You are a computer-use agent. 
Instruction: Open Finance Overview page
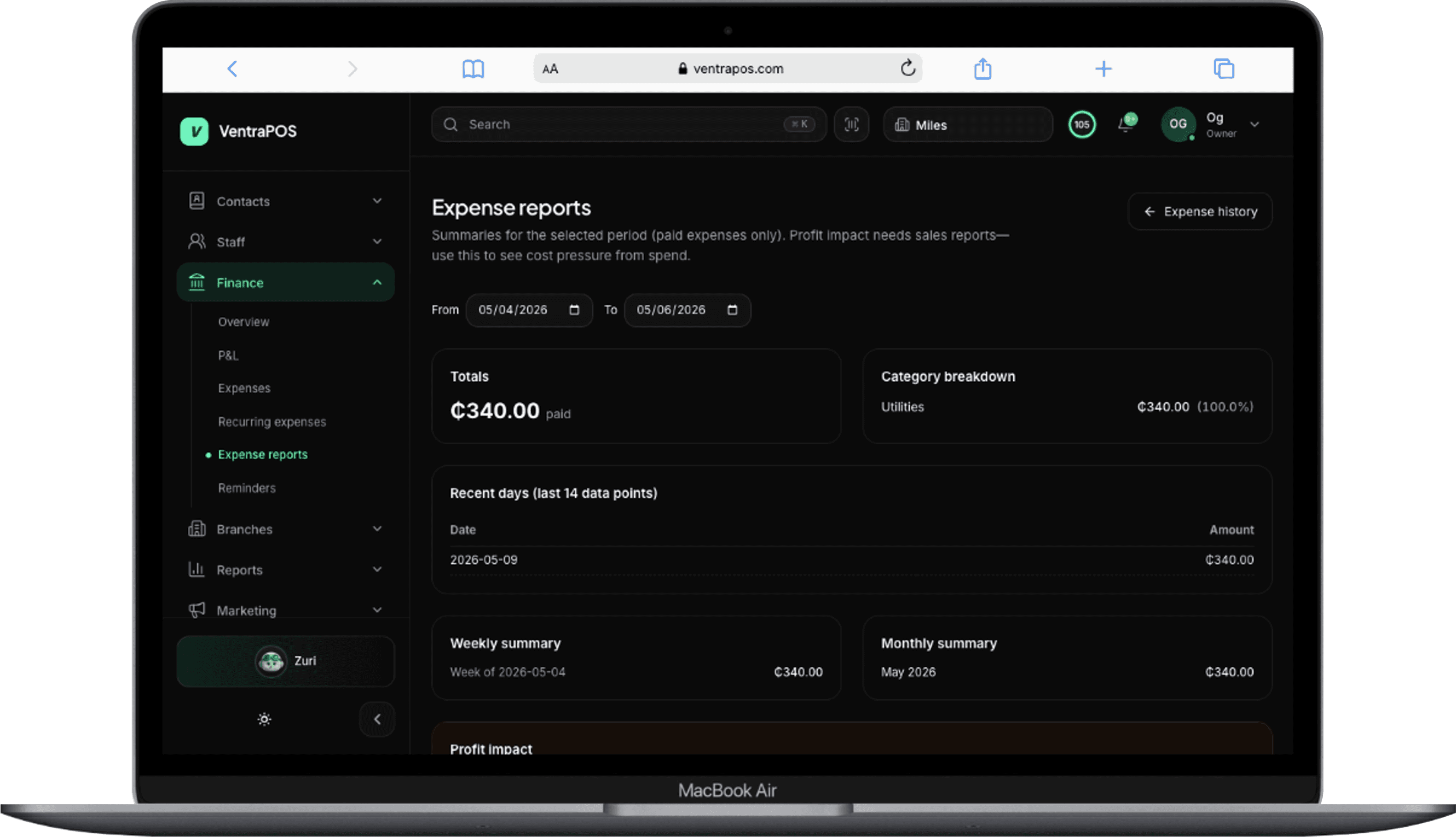tap(243, 322)
